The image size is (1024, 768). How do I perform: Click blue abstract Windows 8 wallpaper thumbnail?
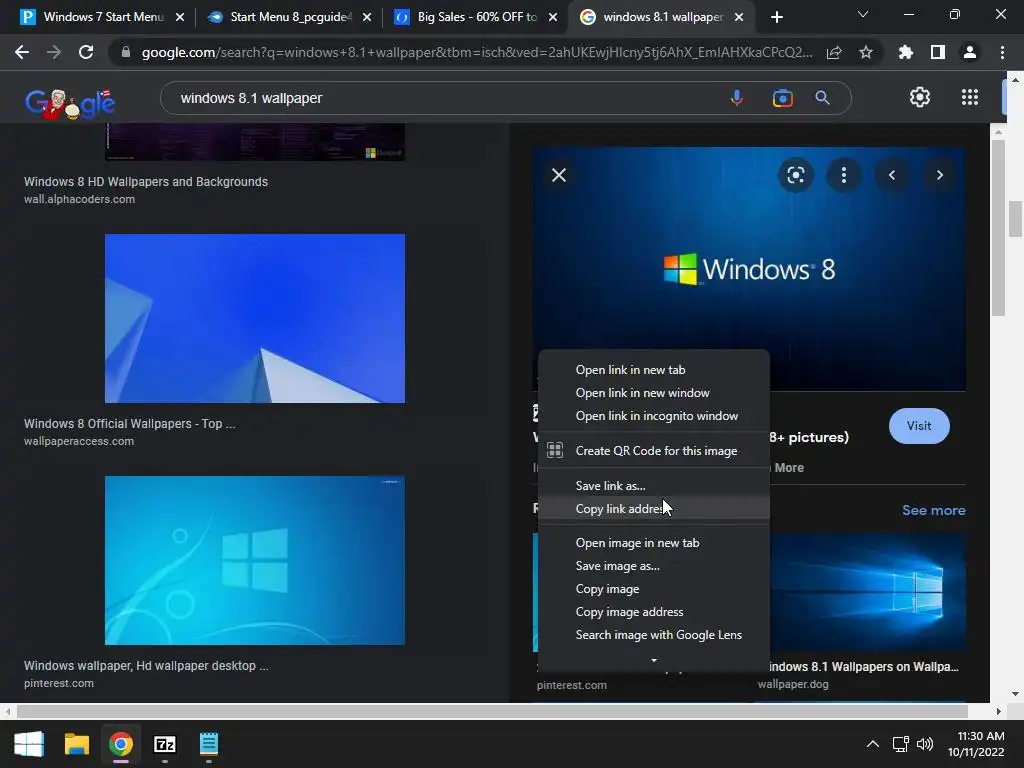coord(255,318)
